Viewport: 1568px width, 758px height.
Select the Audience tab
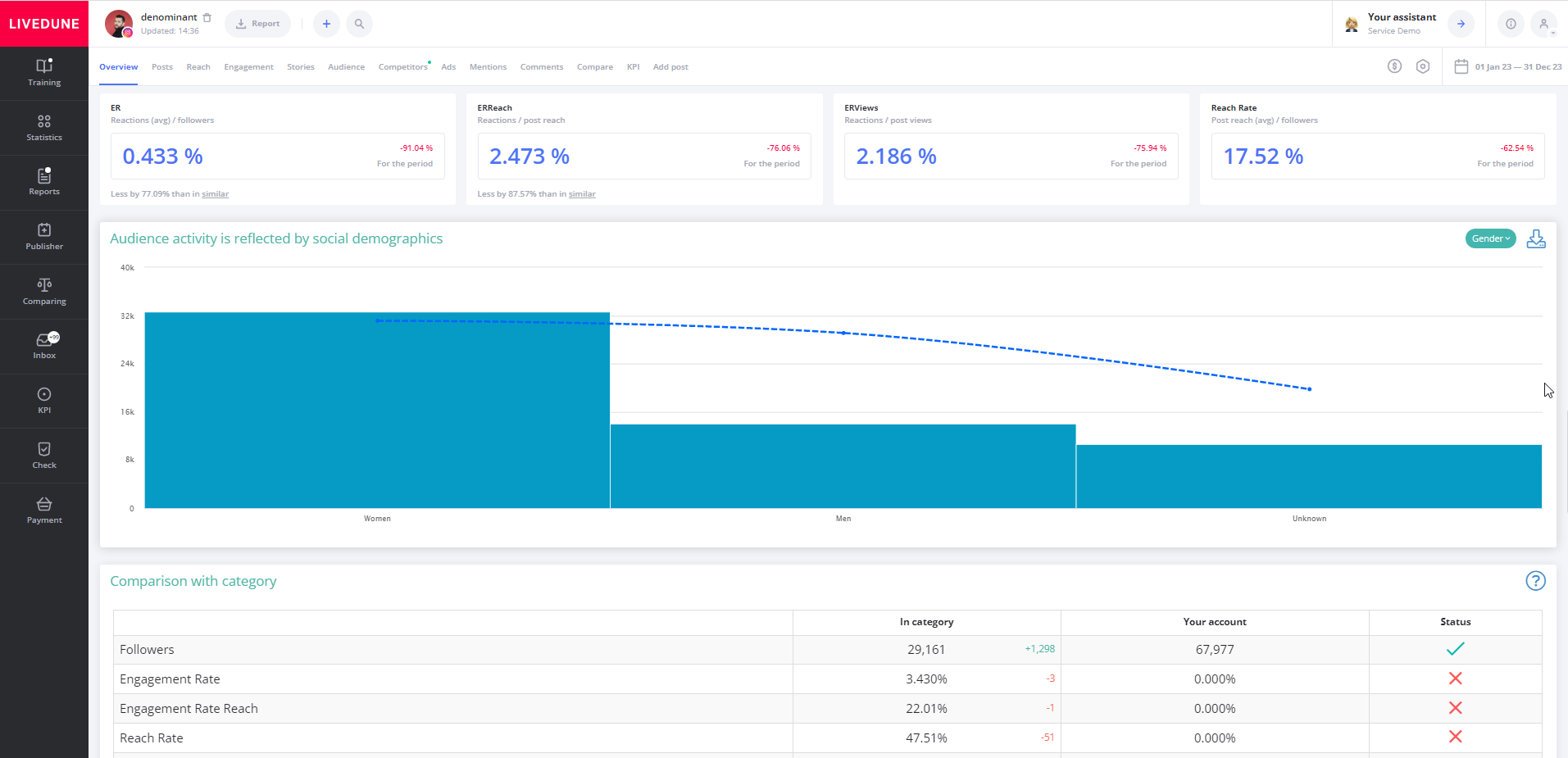(346, 67)
